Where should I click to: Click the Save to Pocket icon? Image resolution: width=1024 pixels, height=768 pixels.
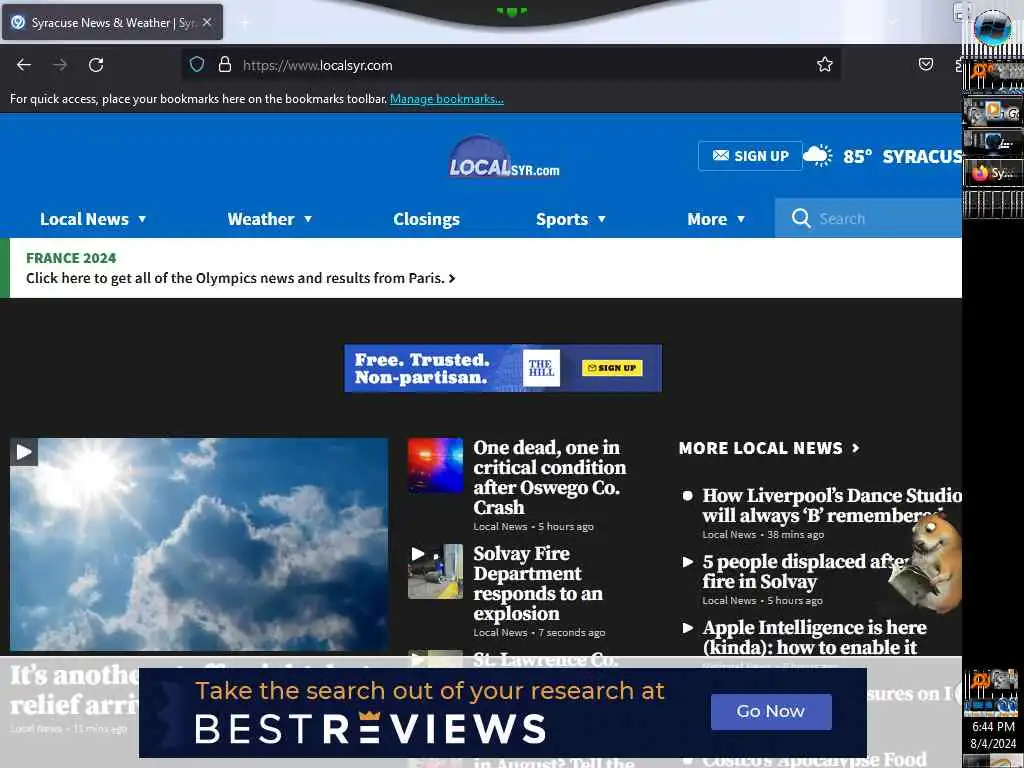925,64
